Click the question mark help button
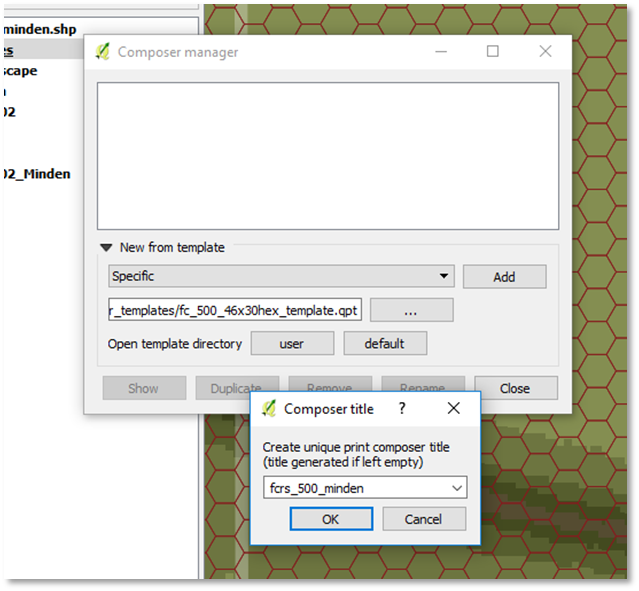 click(402, 408)
